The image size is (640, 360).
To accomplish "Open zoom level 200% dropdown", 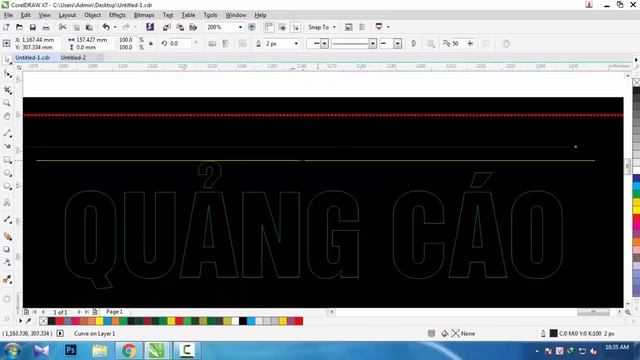I will [x=240, y=27].
